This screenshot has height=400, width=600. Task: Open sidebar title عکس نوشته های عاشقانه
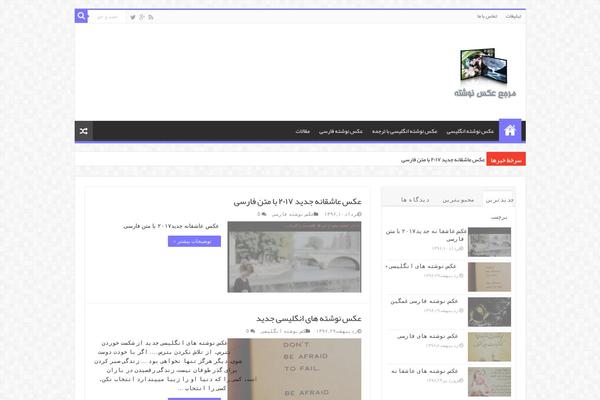(424, 371)
